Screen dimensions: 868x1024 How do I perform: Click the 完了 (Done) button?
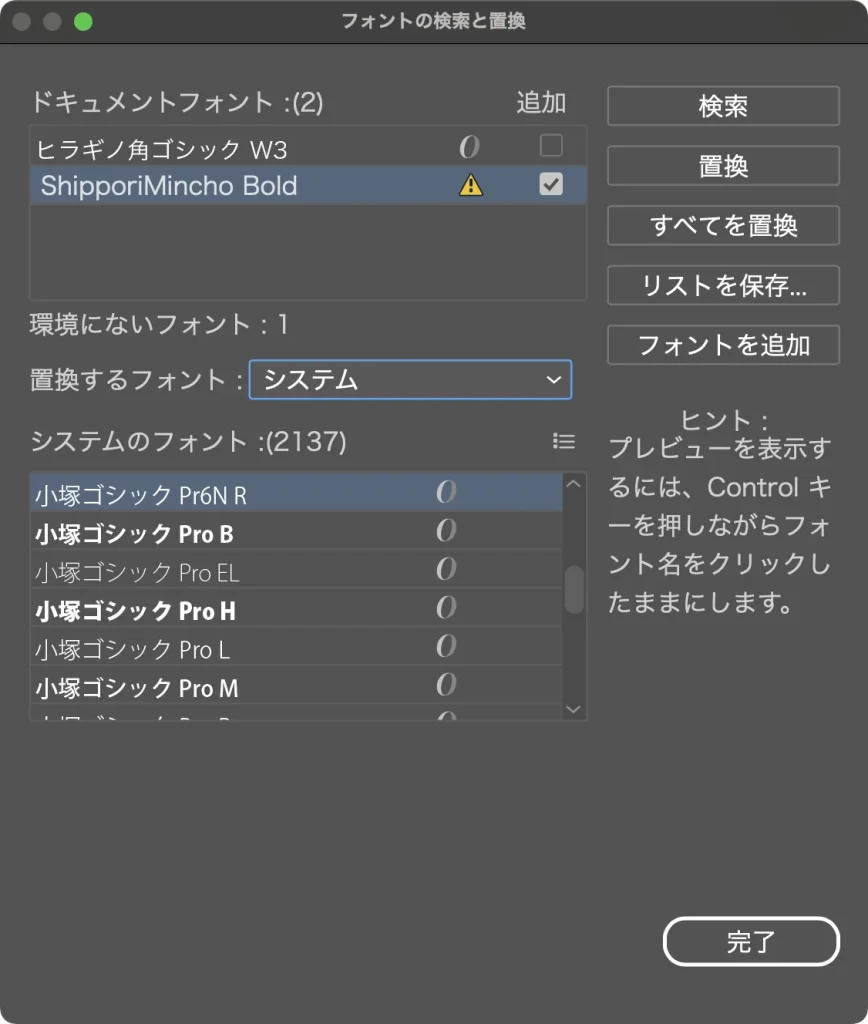coord(751,942)
